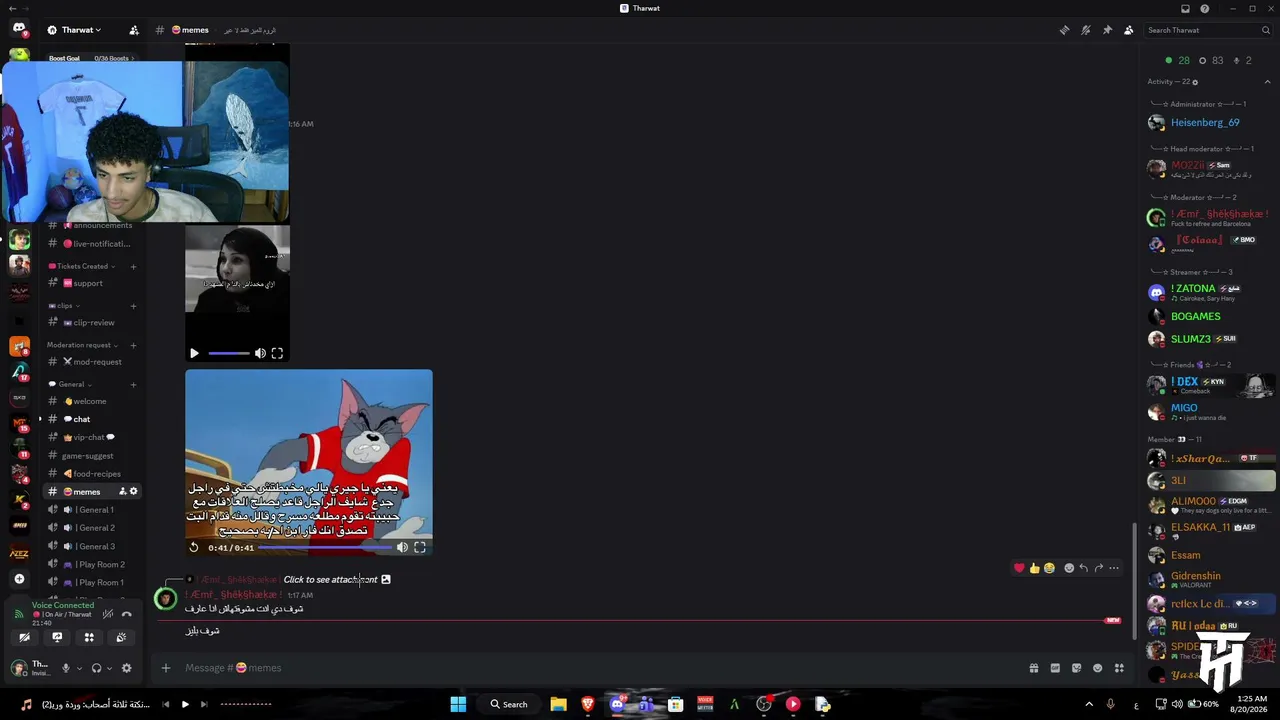Add a channel to Moderation request category
This screenshot has width=1280, height=720.
(x=133, y=345)
